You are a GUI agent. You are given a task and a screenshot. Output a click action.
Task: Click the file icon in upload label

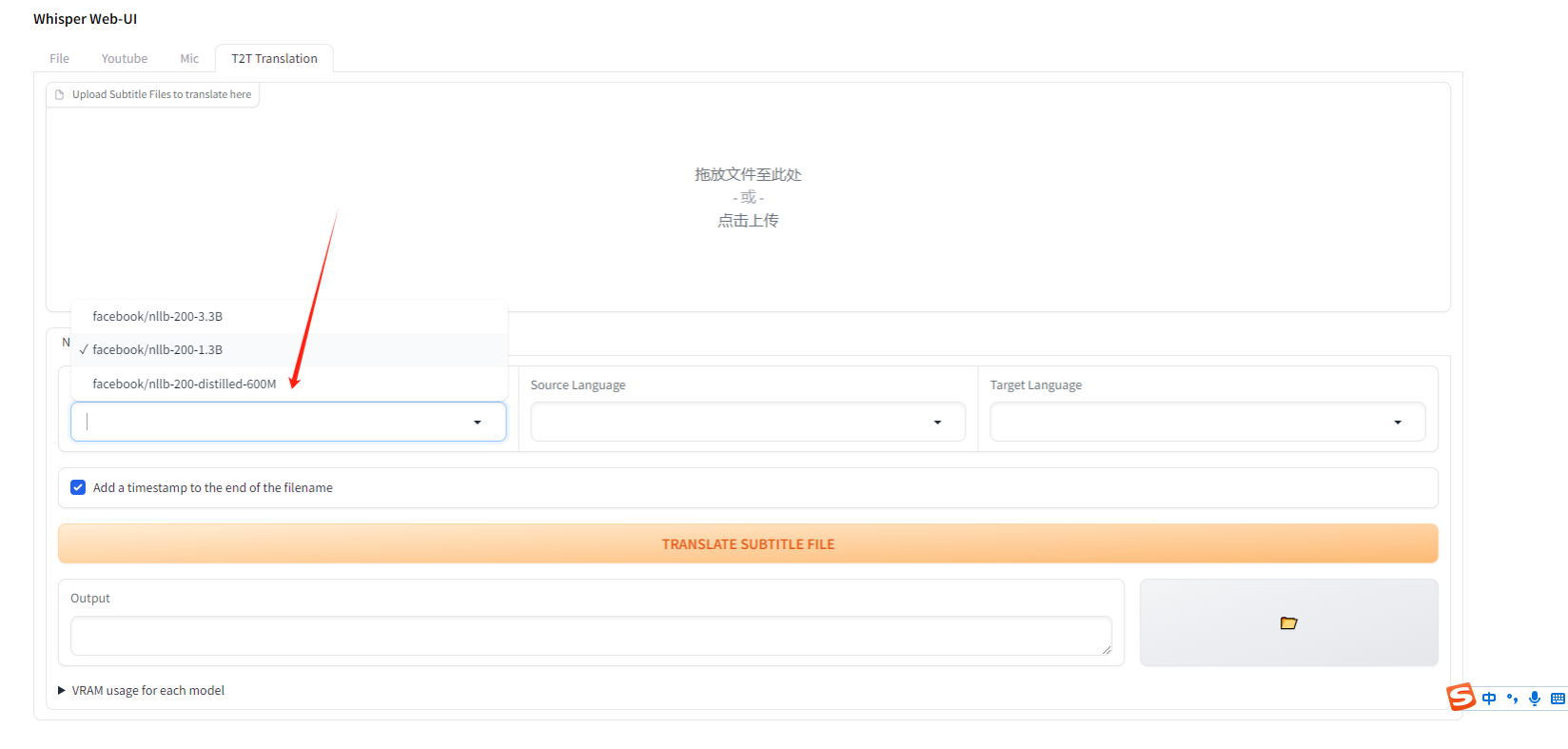tap(60, 95)
